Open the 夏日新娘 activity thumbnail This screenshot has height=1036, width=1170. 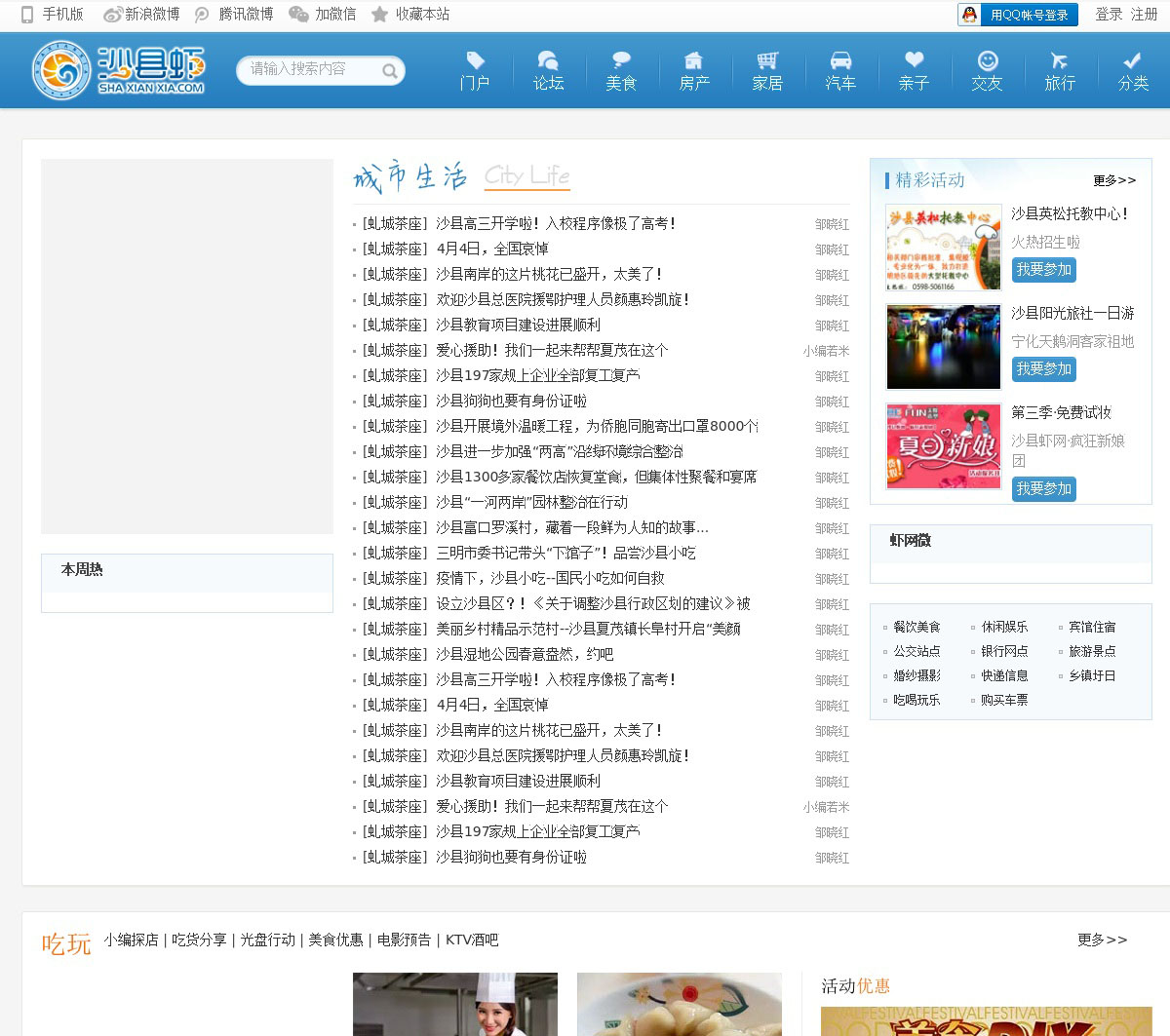(943, 446)
